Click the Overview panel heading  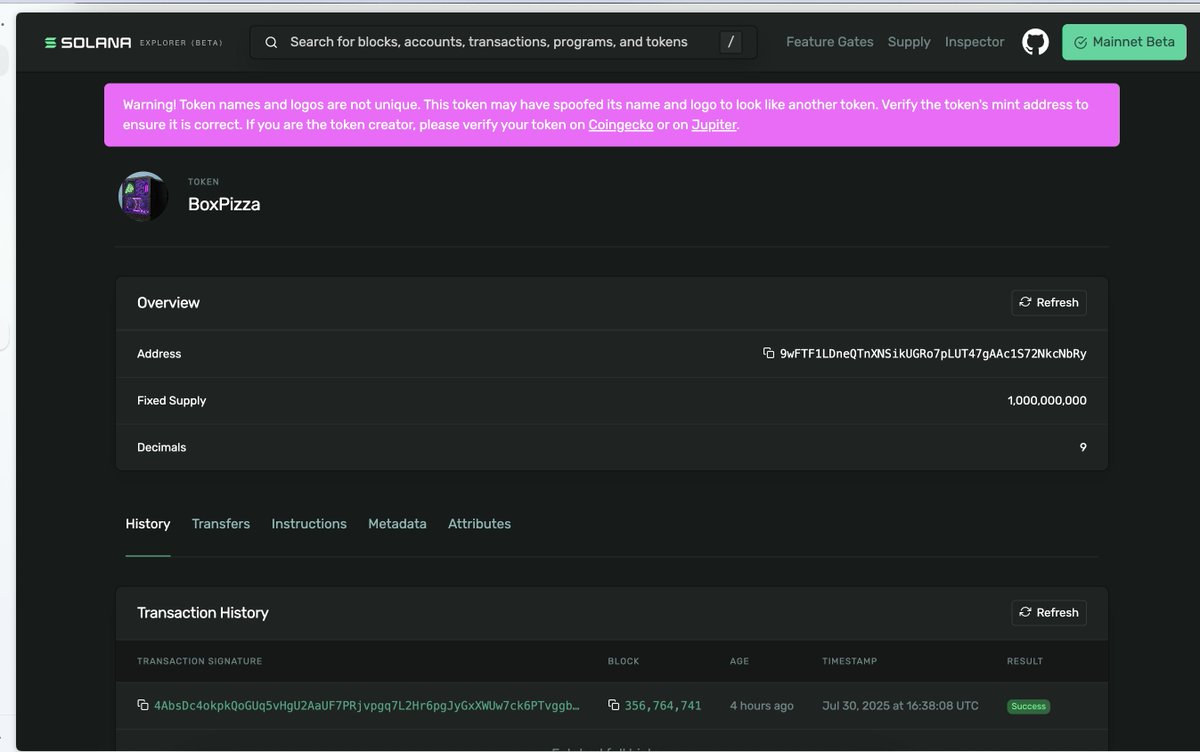[168, 303]
